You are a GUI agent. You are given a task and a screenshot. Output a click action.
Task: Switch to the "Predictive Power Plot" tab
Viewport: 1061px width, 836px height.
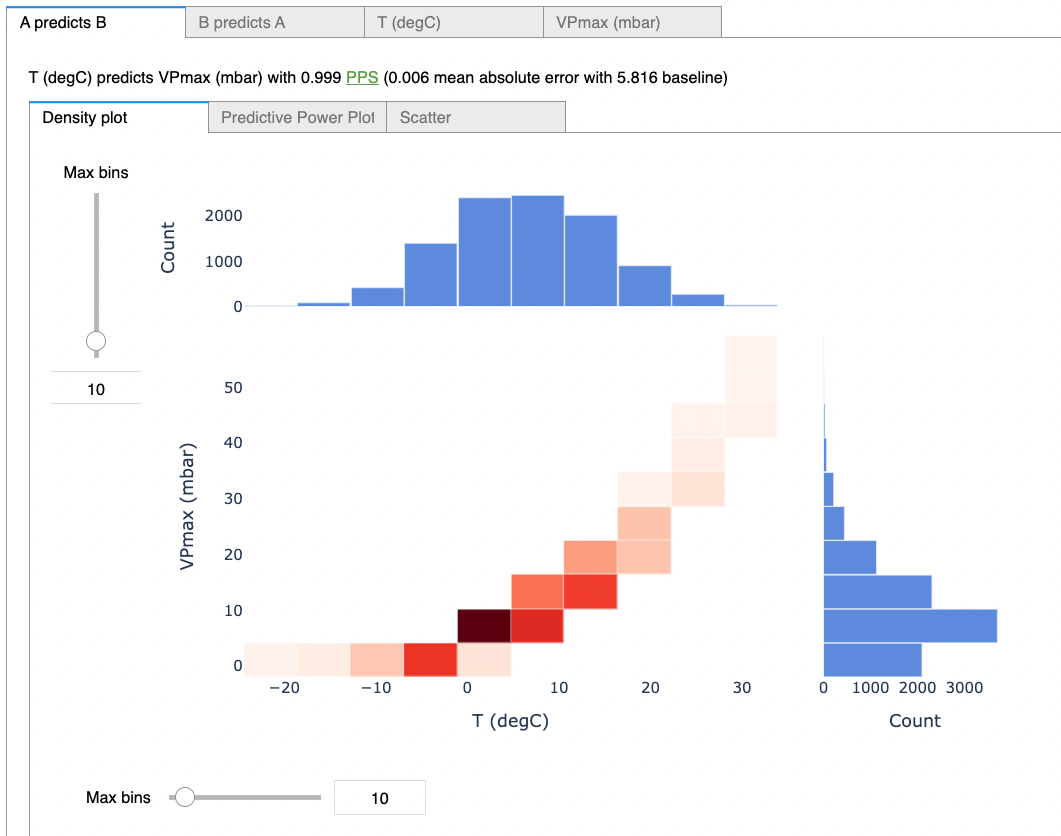(296, 117)
